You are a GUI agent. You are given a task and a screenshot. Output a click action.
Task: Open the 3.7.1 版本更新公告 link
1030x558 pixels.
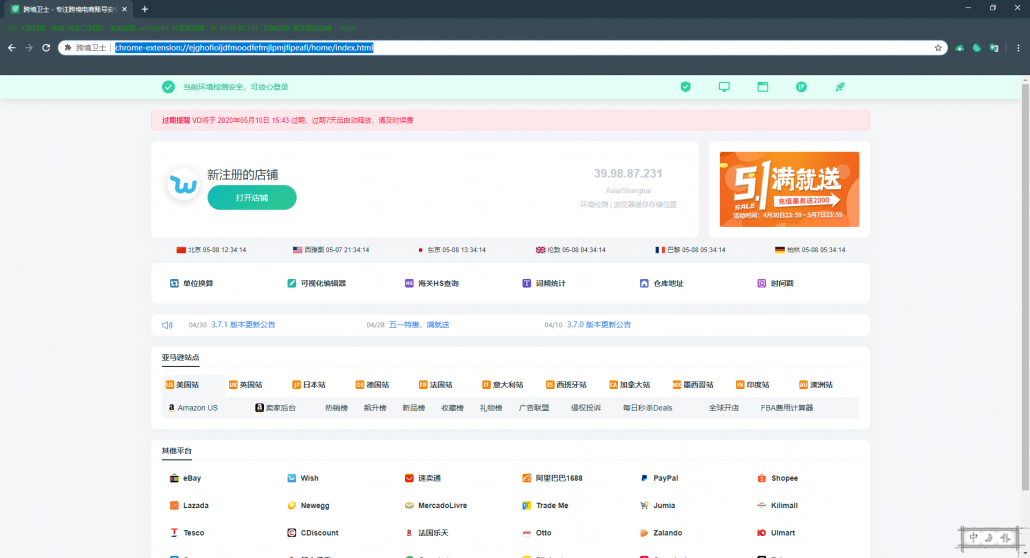point(243,325)
